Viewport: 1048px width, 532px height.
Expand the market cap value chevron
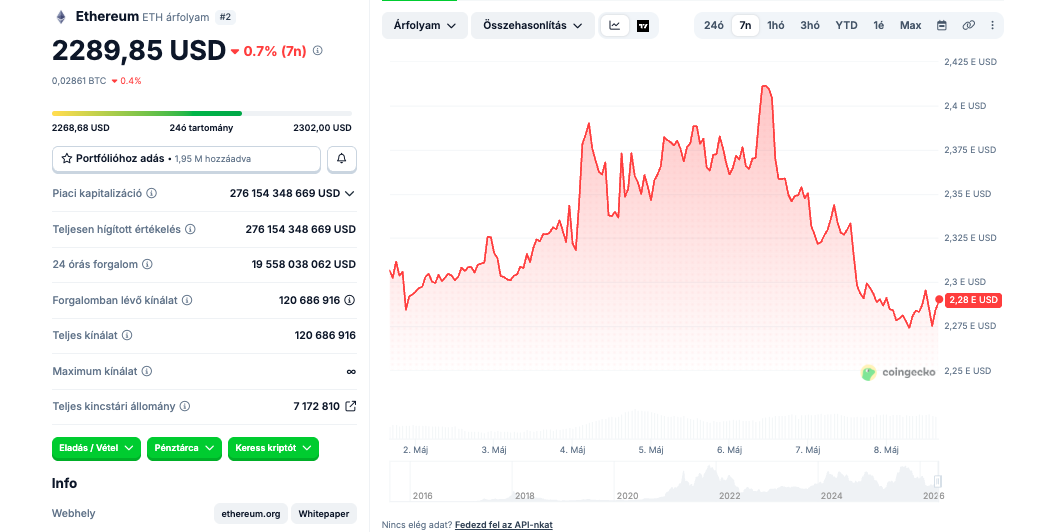pyautogui.click(x=350, y=193)
